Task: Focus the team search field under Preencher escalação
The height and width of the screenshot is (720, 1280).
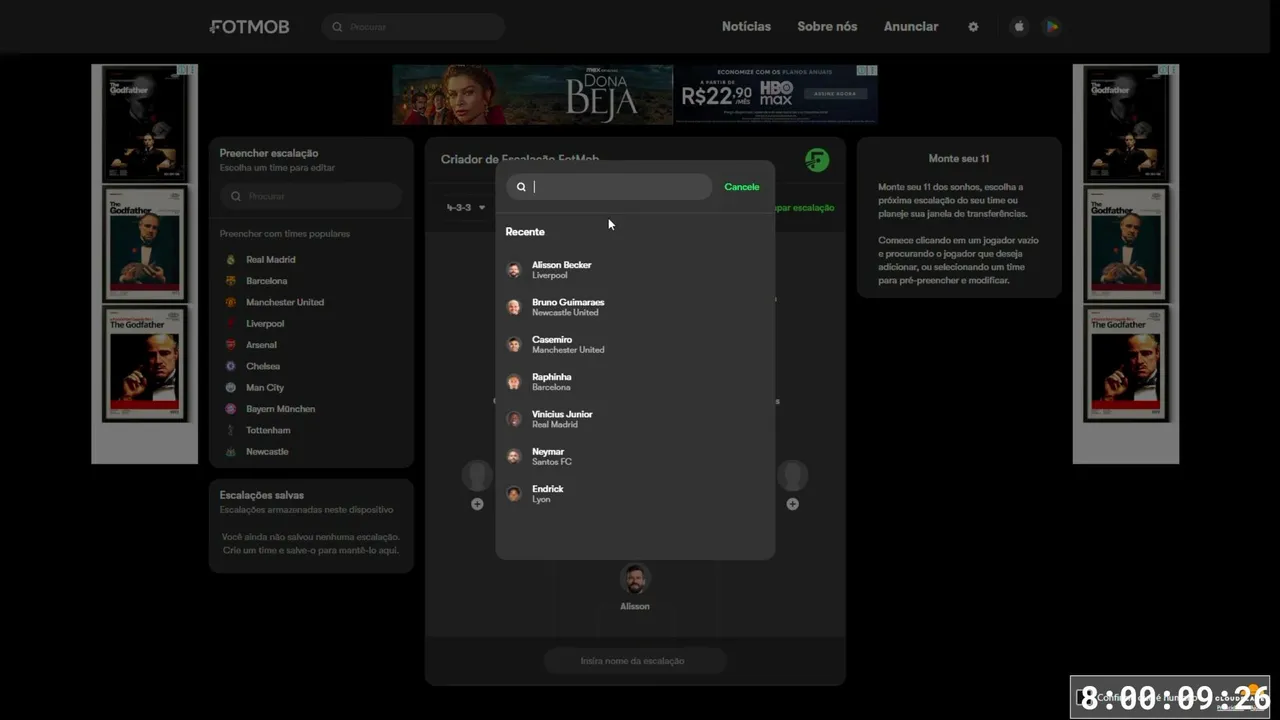Action: 311,196
